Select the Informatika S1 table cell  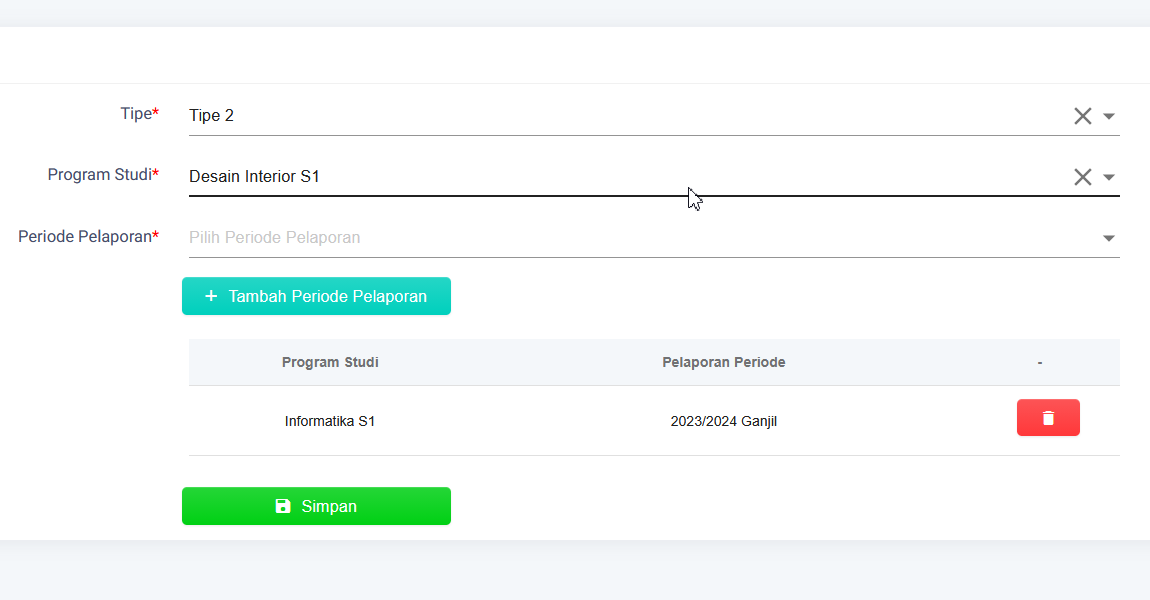(x=330, y=421)
